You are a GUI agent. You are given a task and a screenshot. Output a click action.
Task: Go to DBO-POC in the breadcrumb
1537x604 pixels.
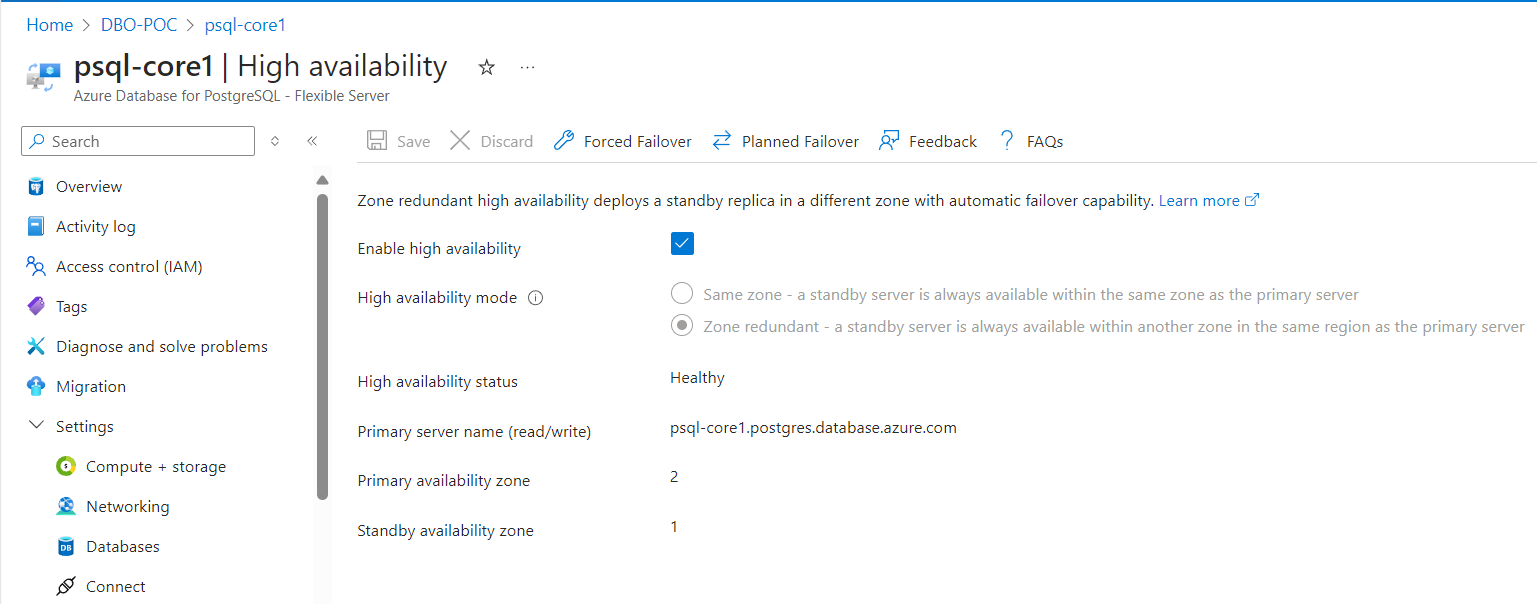tap(139, 25)
